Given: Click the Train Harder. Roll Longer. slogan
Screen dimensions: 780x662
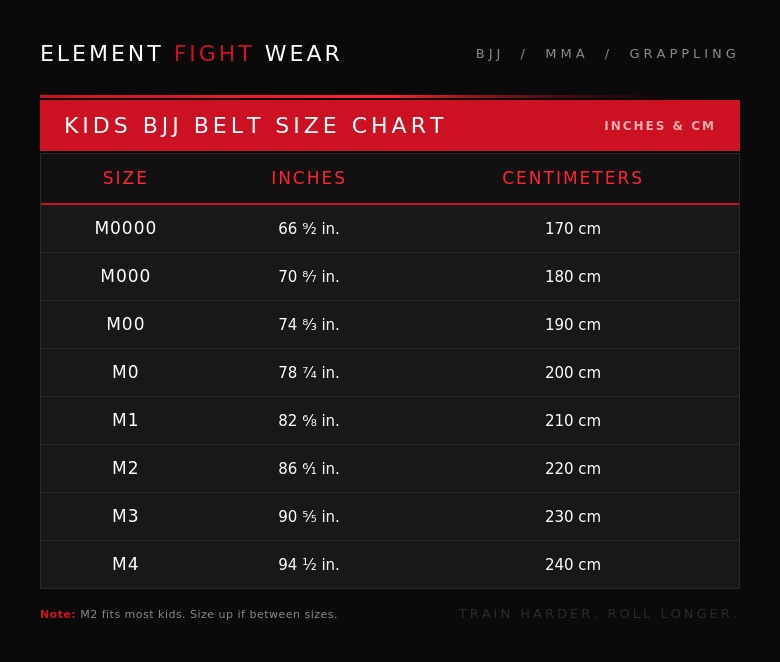Looking at the screenshot, I should pos(598,614).
